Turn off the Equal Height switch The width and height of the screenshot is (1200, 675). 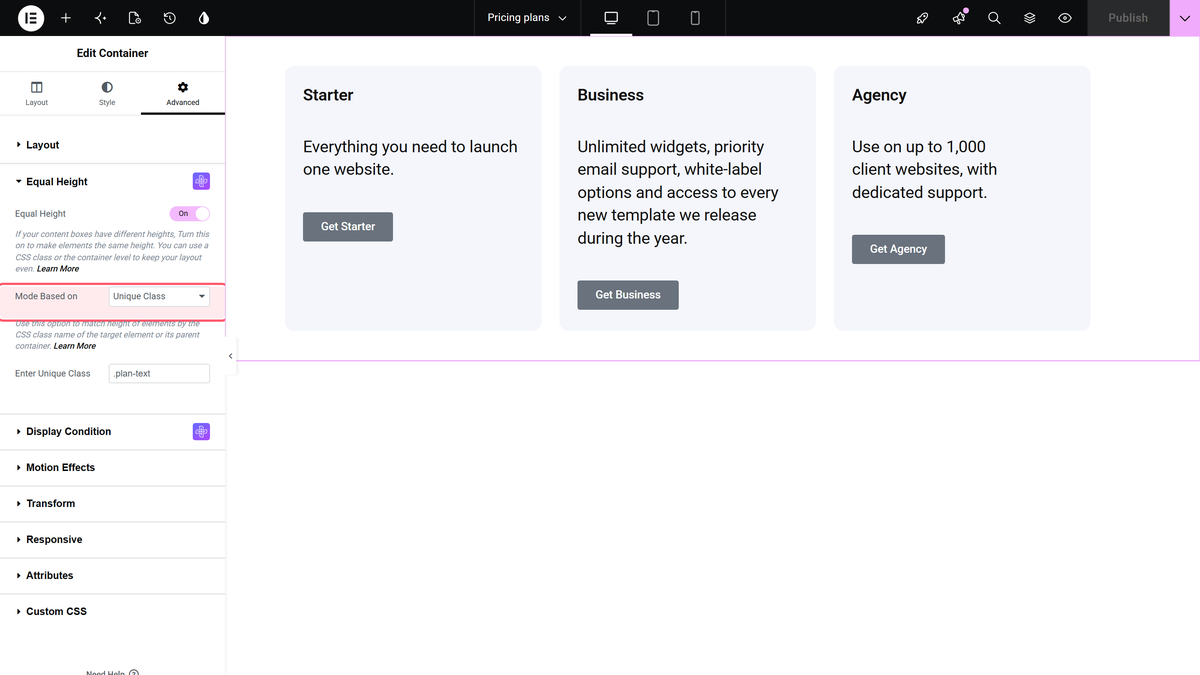(190, 213)
